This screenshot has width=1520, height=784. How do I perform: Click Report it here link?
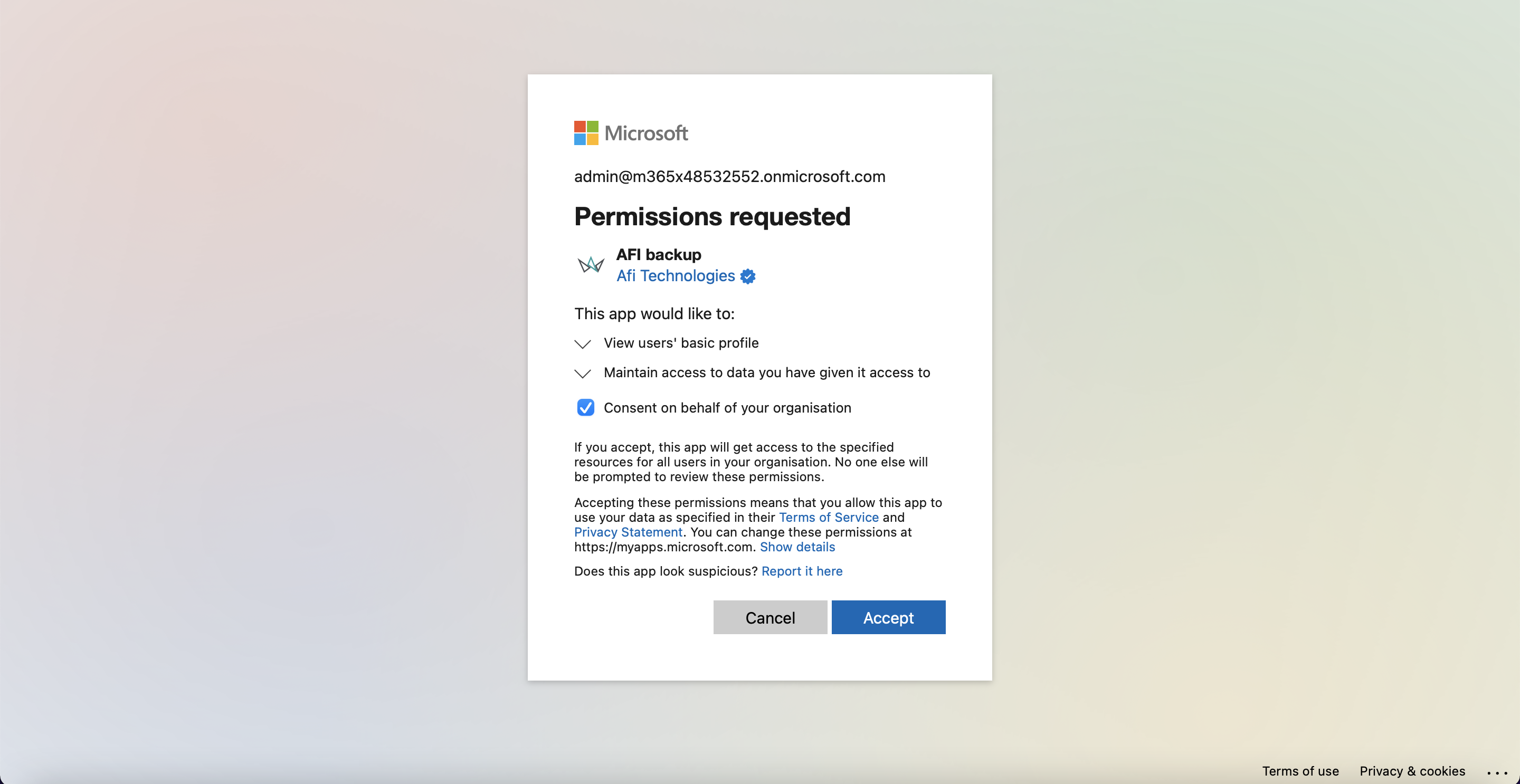click(802, 571)
